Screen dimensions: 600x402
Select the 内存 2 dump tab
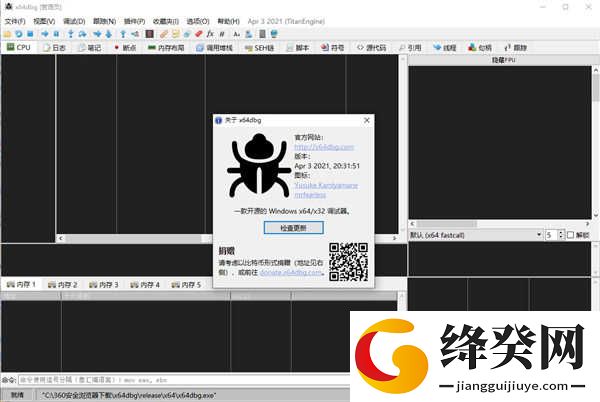point(63,285)
